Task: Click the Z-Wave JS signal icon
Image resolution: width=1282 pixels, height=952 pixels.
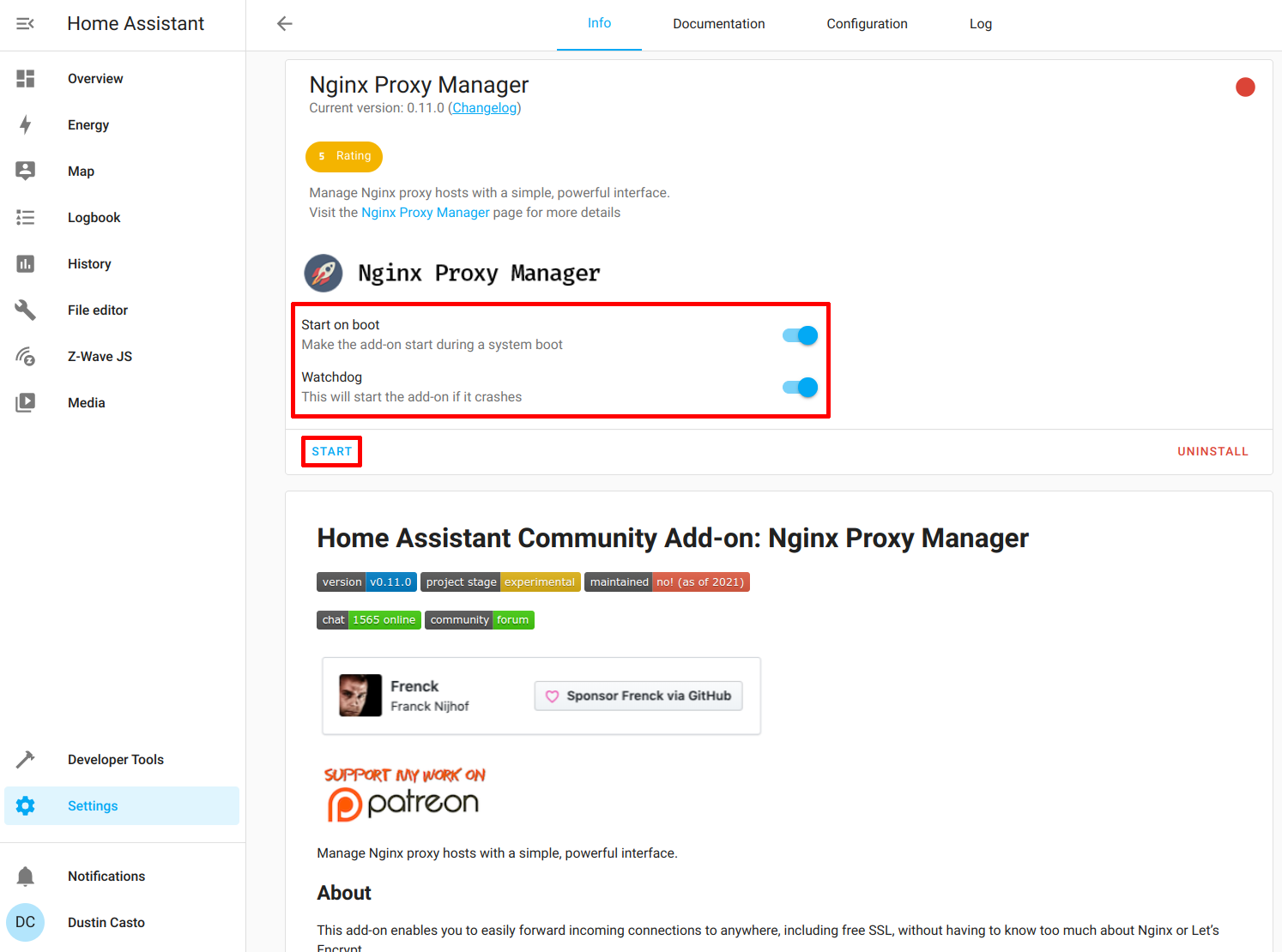Action: coord(26,357)
